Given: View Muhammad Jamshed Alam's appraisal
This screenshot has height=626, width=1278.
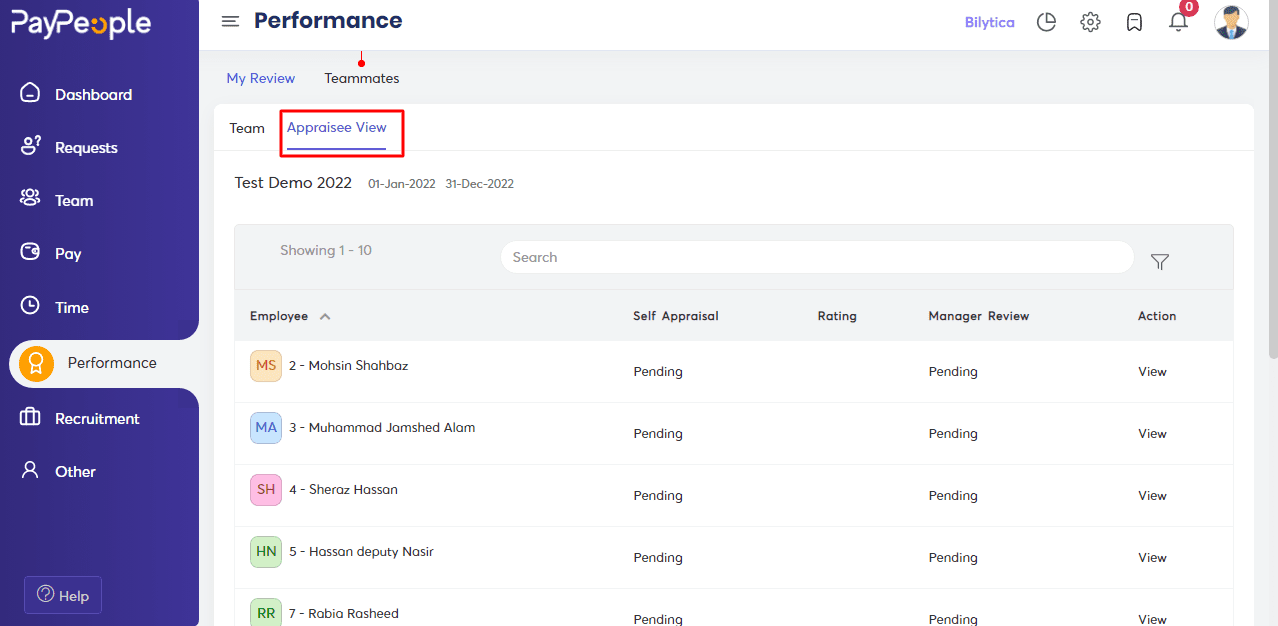Looking at the screenshot, I should click(1152, 433).
